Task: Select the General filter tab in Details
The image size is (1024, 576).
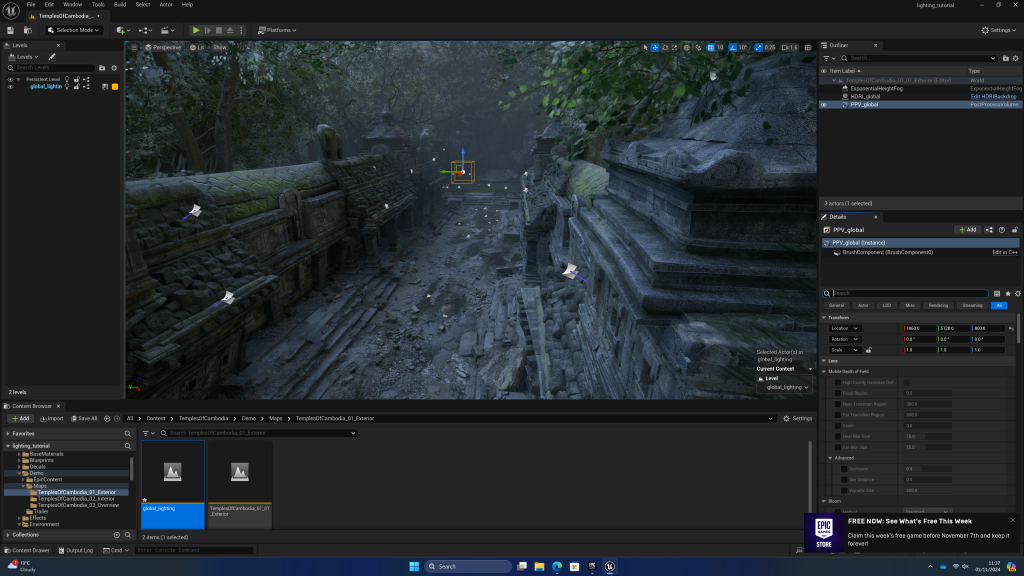Action: click(837, 306)
